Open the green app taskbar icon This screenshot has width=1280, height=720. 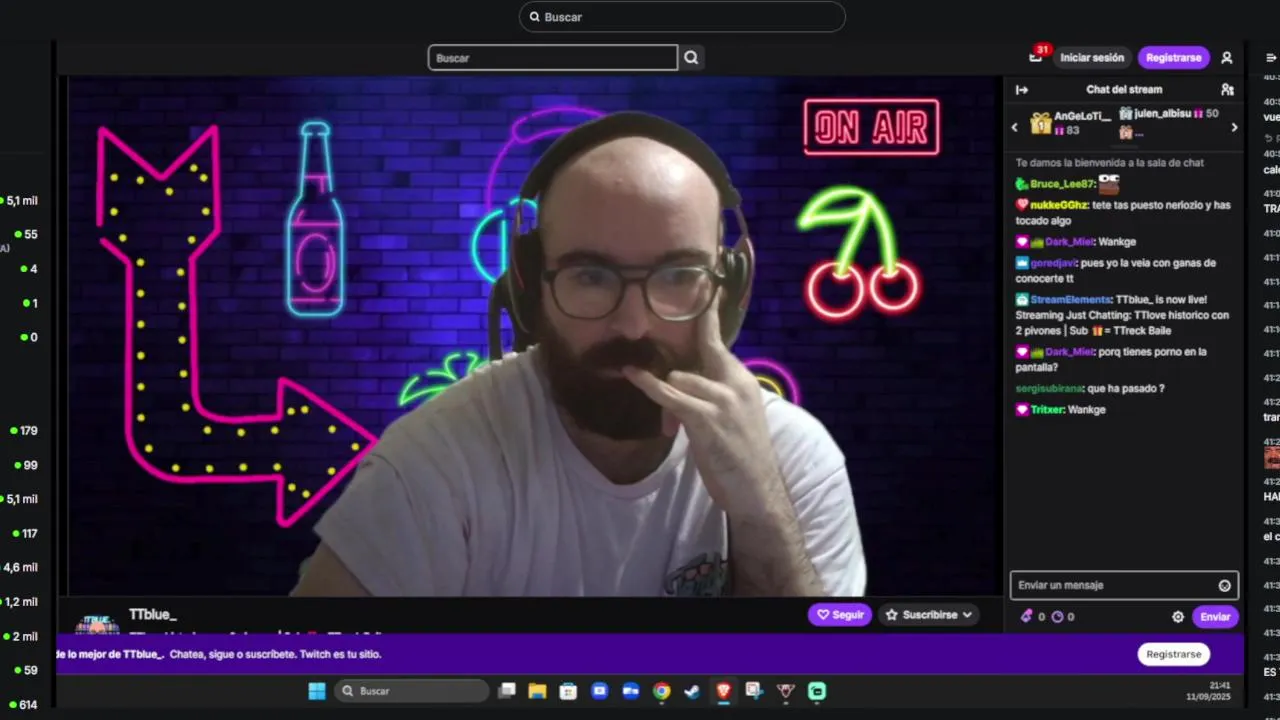[817, 691]
